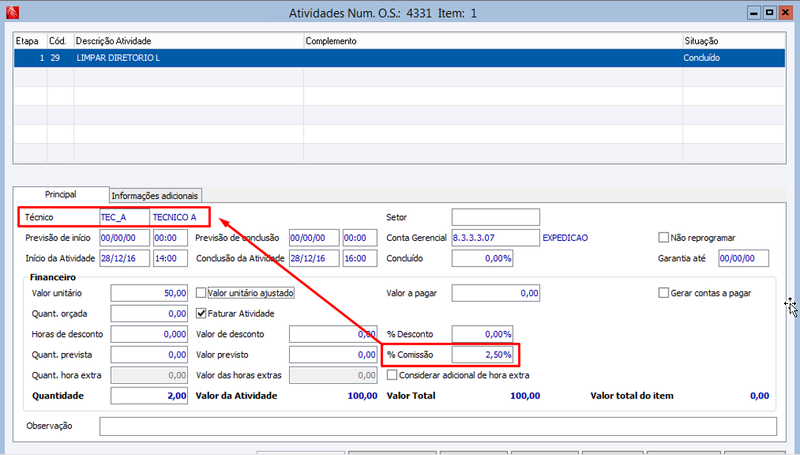Close the Atividades window
The width and height of the screenshot is (800, 455).
click(x=785, y=13)
